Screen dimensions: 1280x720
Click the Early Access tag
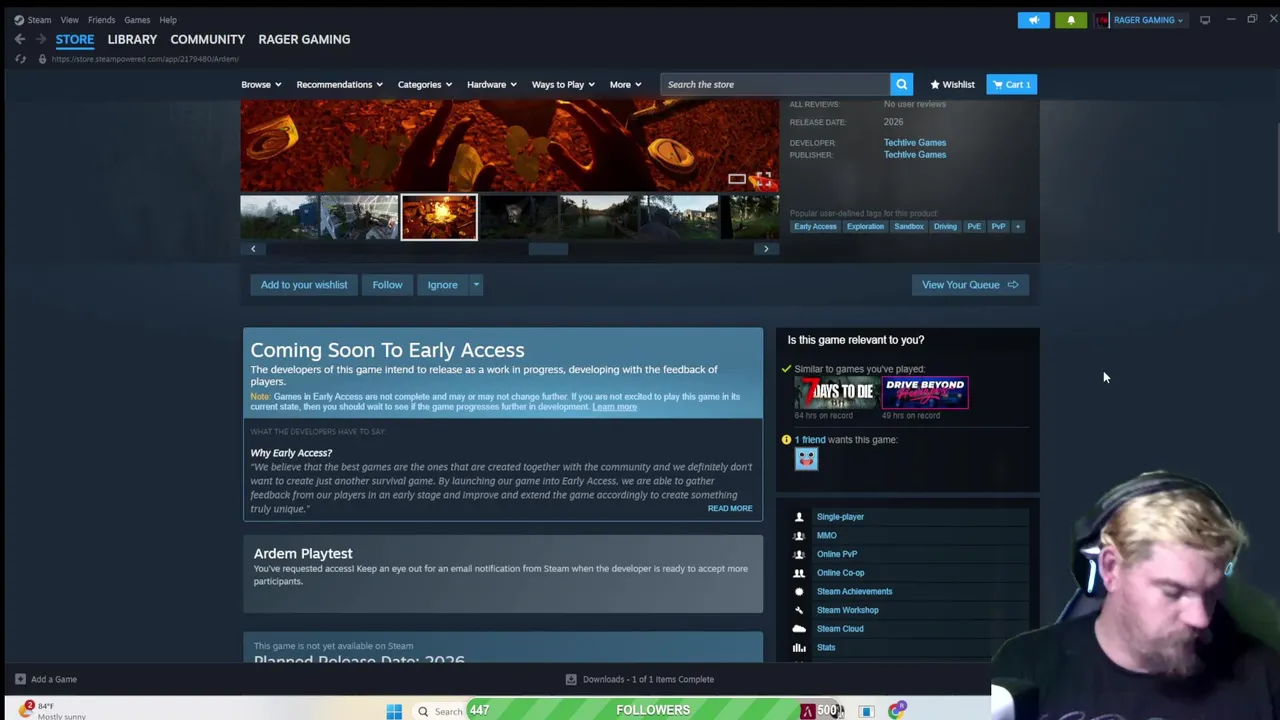coord(815,227)
